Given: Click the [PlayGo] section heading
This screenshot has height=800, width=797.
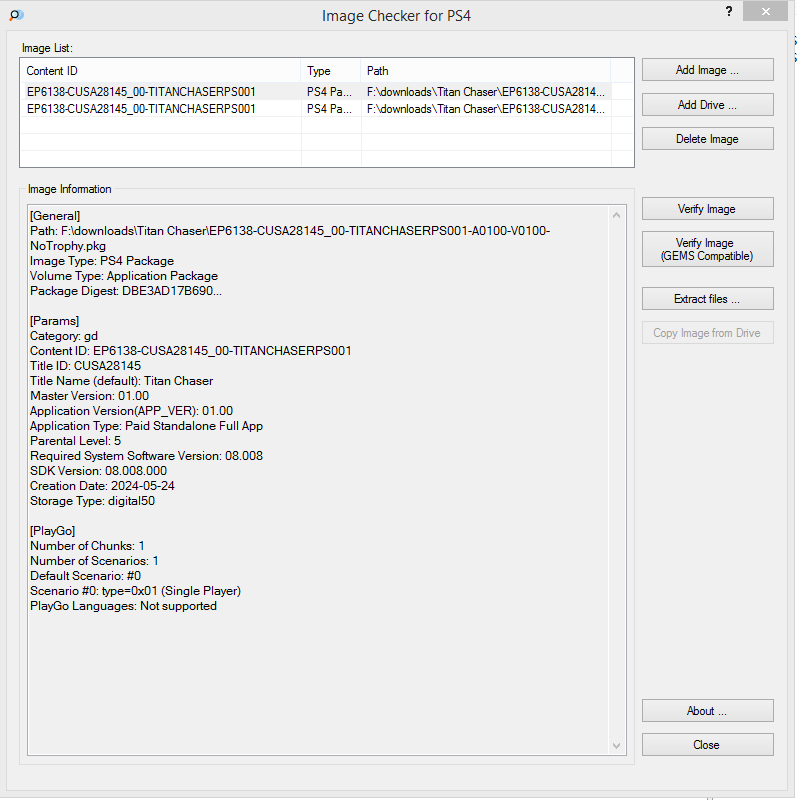Looking at the screenshot, I should pos(53,531).
